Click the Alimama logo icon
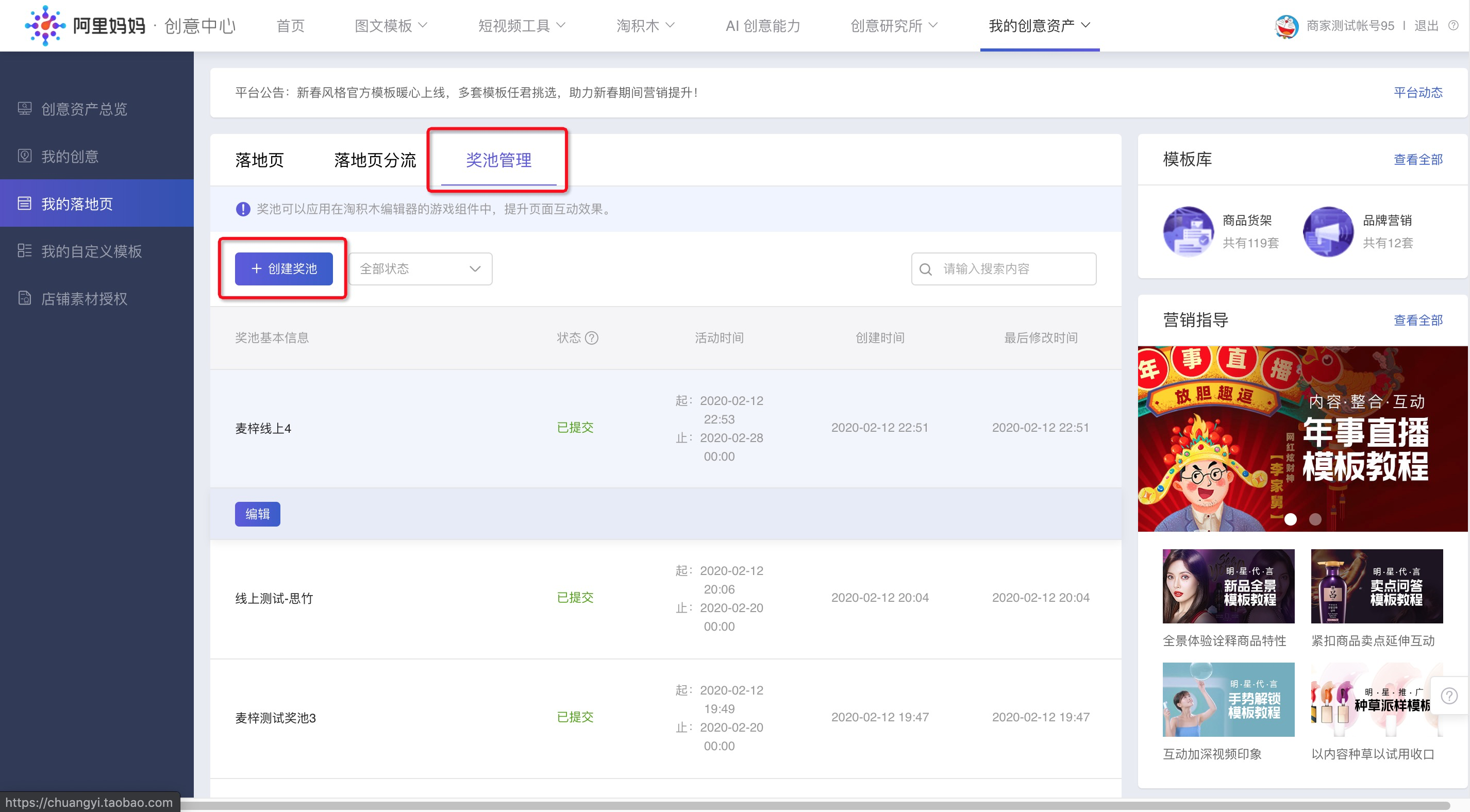Image resolution: width=1470 pixels, height=812 pixels. click(45, 26)
